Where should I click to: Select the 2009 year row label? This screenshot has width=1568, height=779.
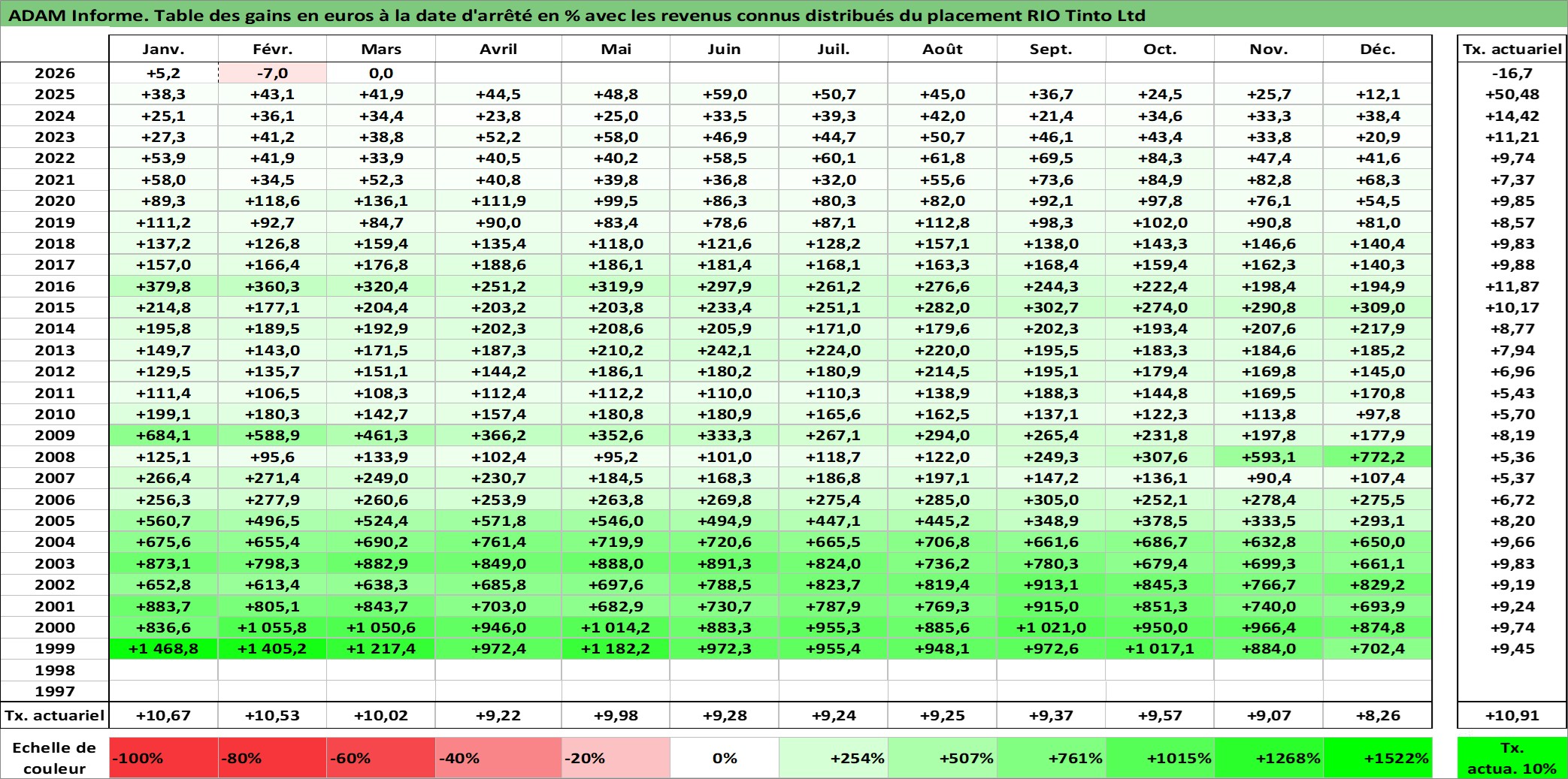(x=55, y=435)
